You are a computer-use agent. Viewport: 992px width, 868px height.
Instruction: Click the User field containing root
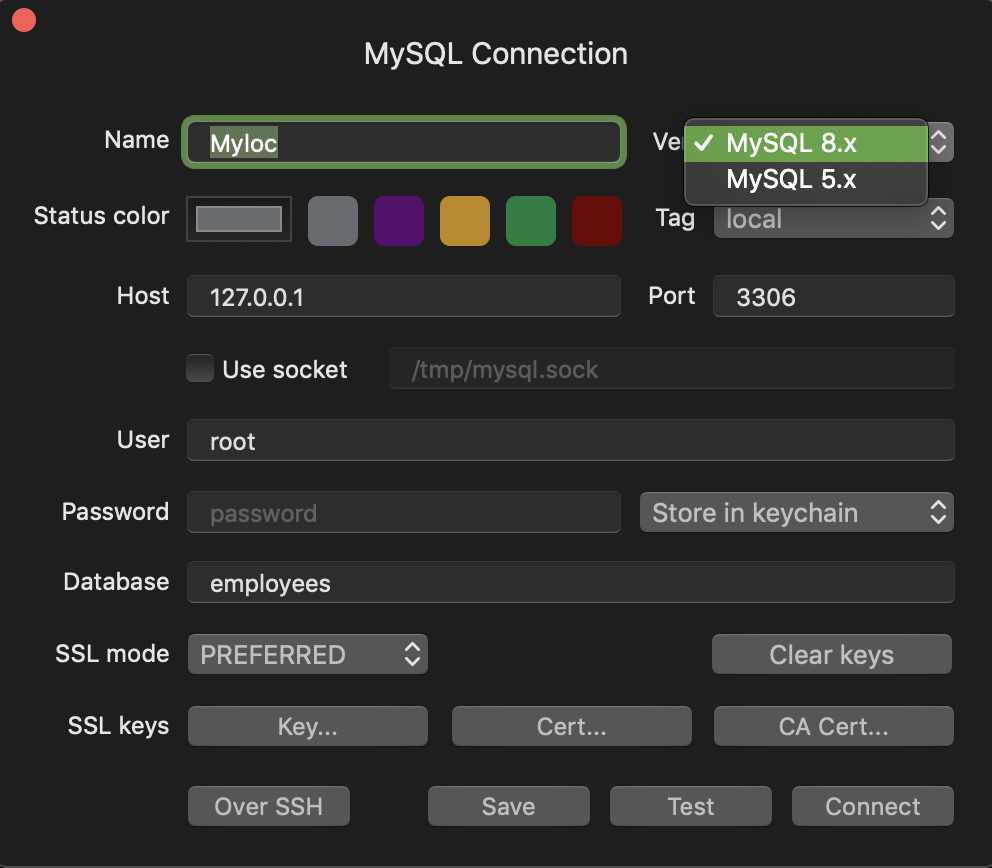click(x=570, y=440)
